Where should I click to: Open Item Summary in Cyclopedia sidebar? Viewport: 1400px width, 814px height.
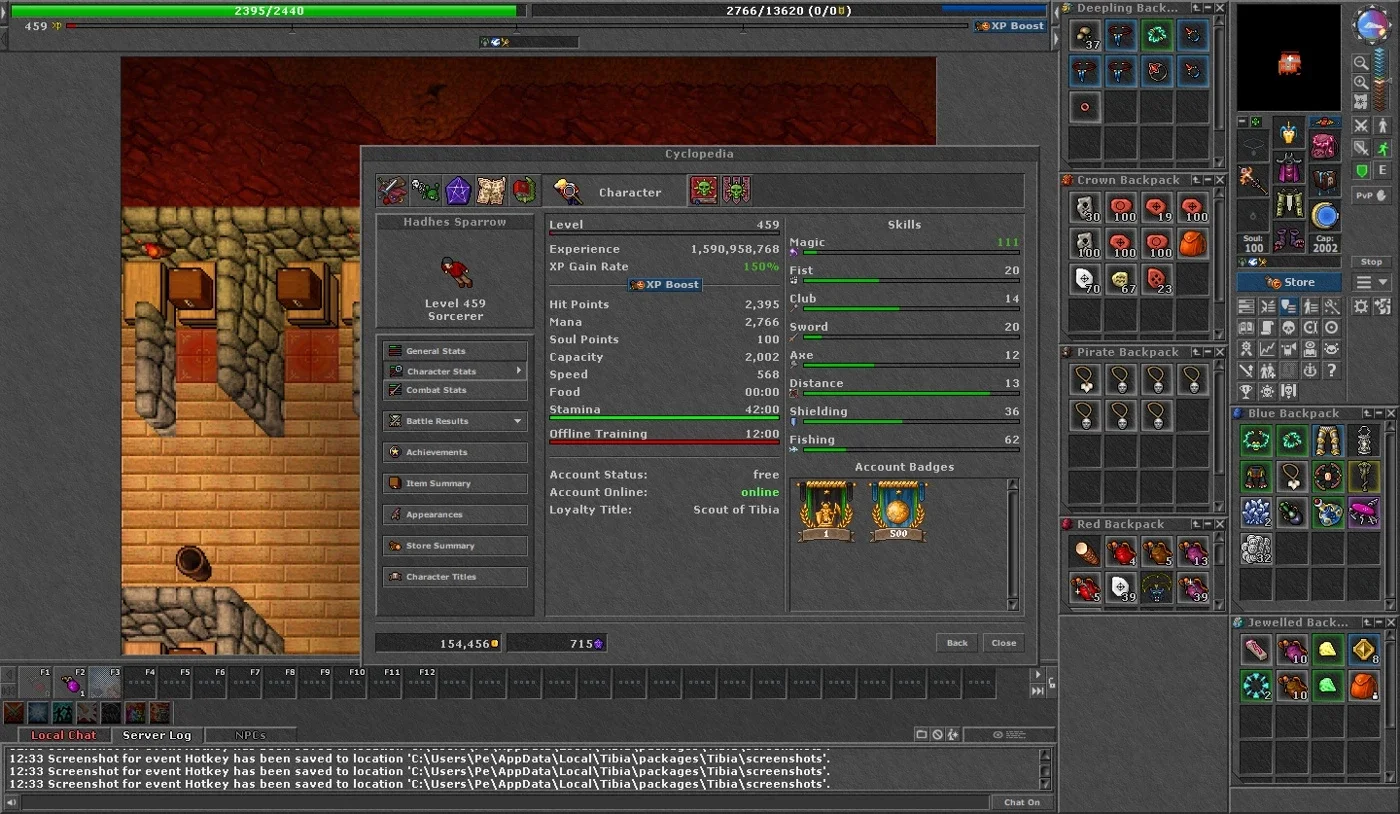(x=455, y=483)
